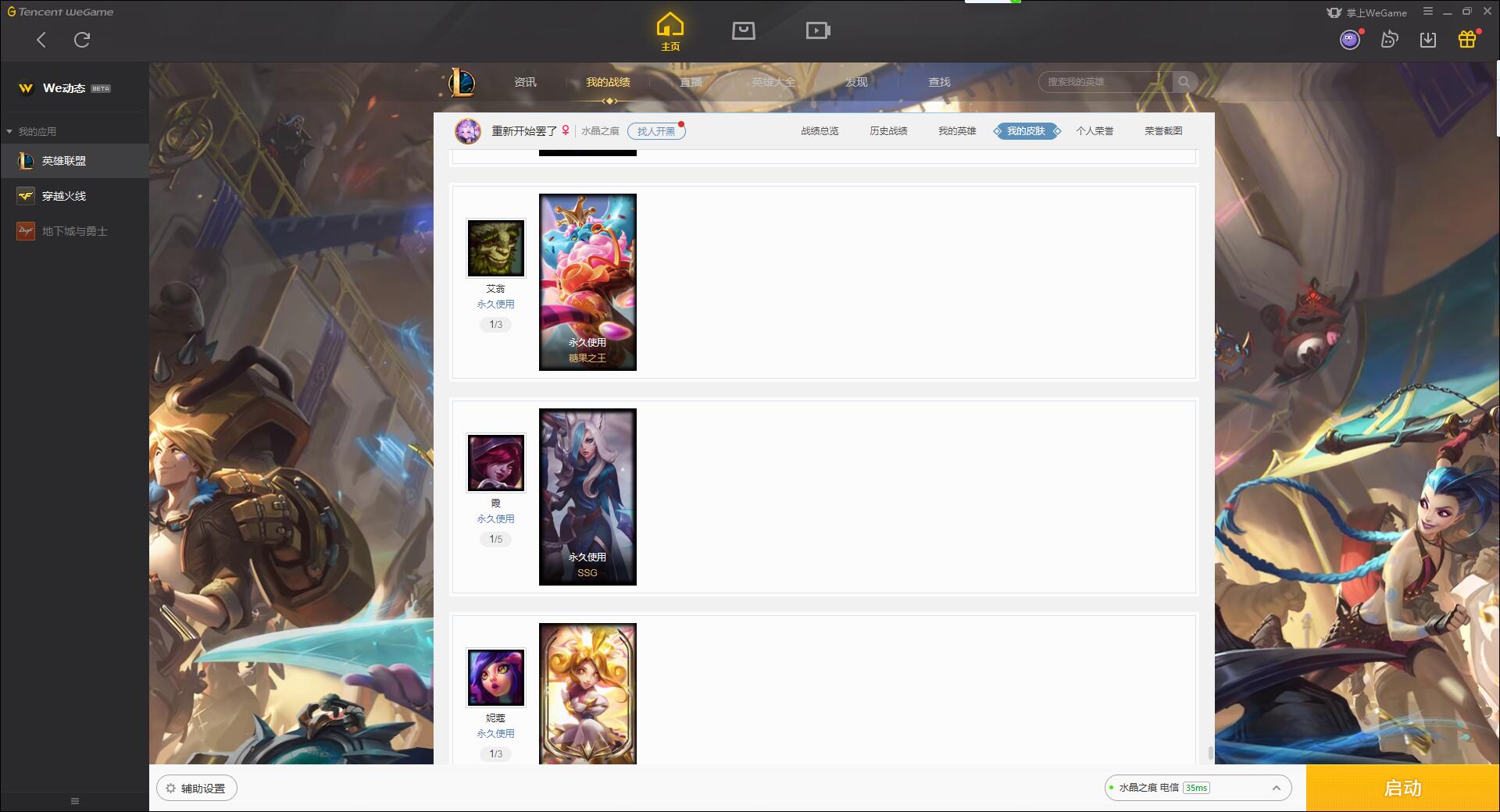Click the 1/3 counter under 艾翁
This screenshot has height=812, width=1500.
click(495, 325)
